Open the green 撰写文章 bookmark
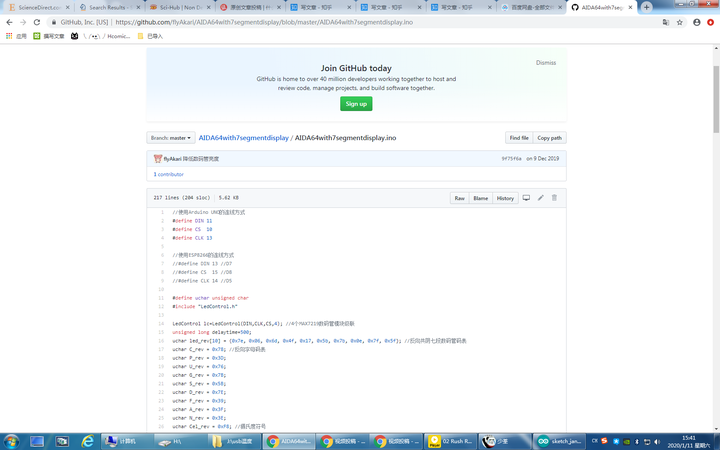Screen dimensions: 720x450 tap(49, 36)
